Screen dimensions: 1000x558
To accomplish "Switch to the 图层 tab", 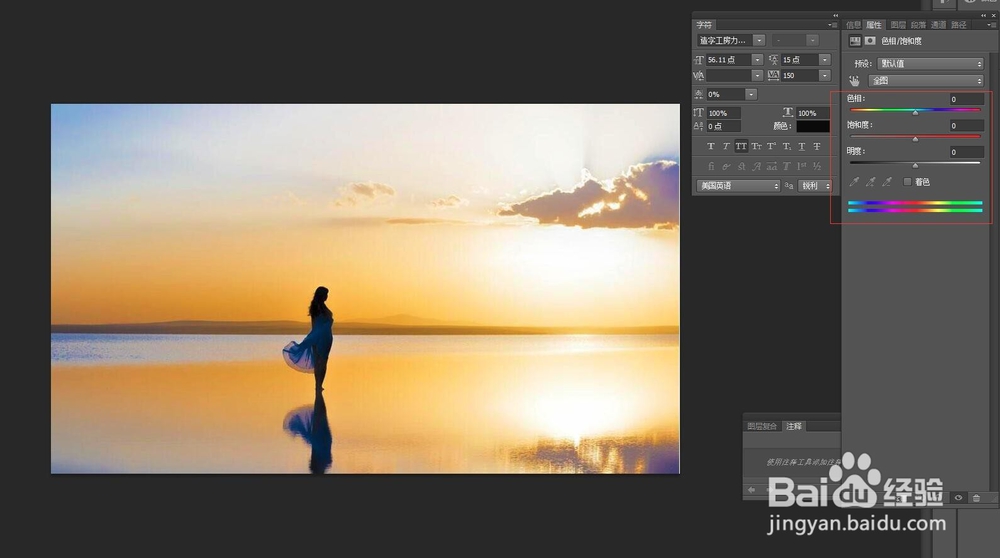I will 898,25.
